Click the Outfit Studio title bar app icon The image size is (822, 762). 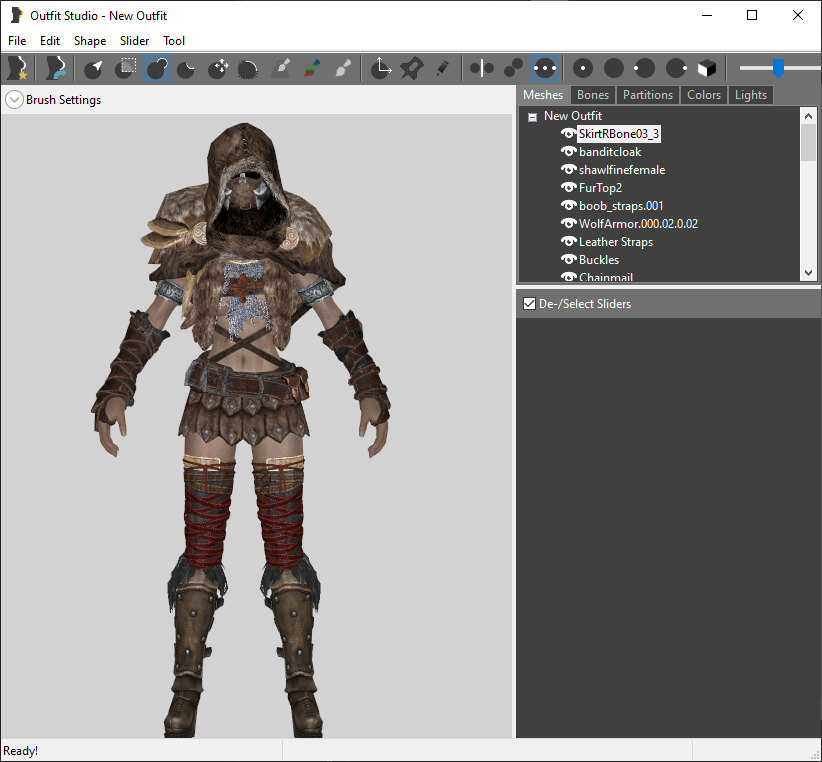[x=16, y=15]
